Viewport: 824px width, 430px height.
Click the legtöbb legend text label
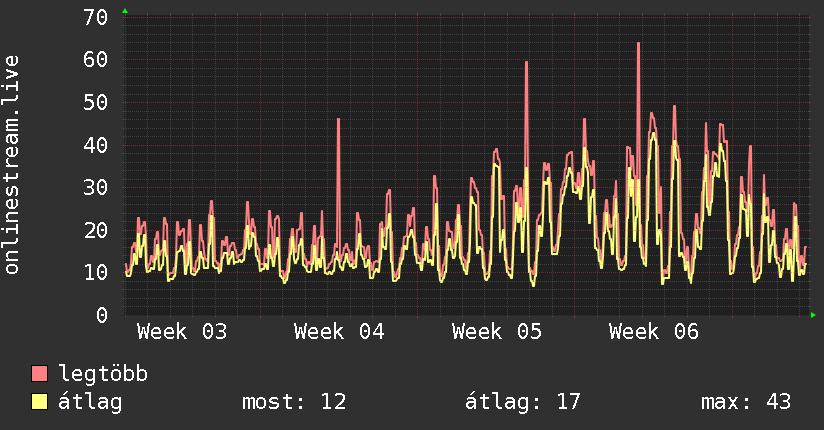tap(104, 374)
